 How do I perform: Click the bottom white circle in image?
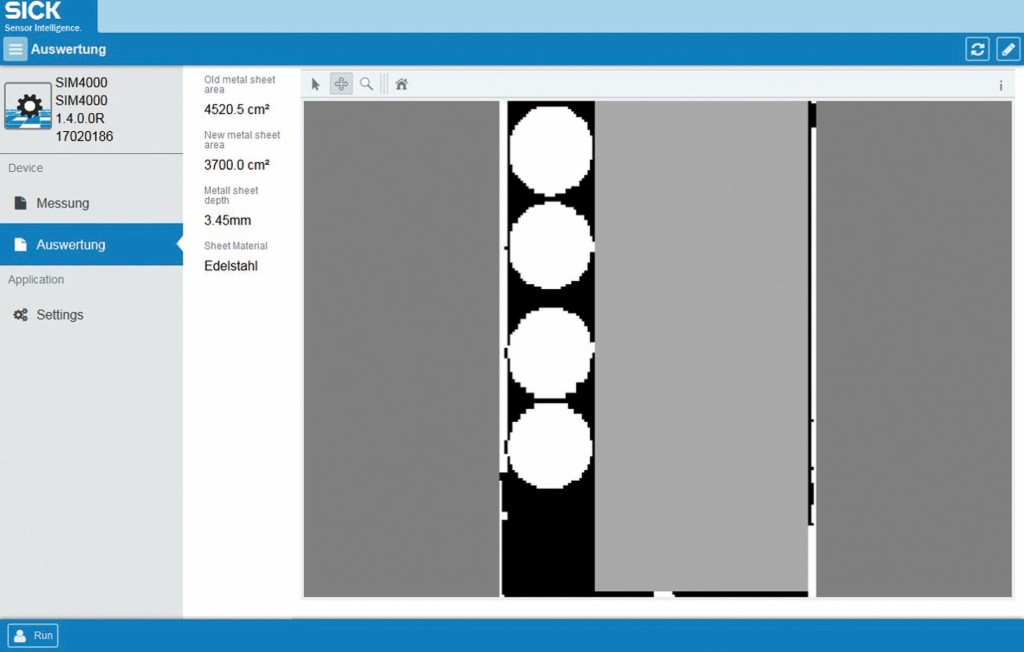coord(550,445)
